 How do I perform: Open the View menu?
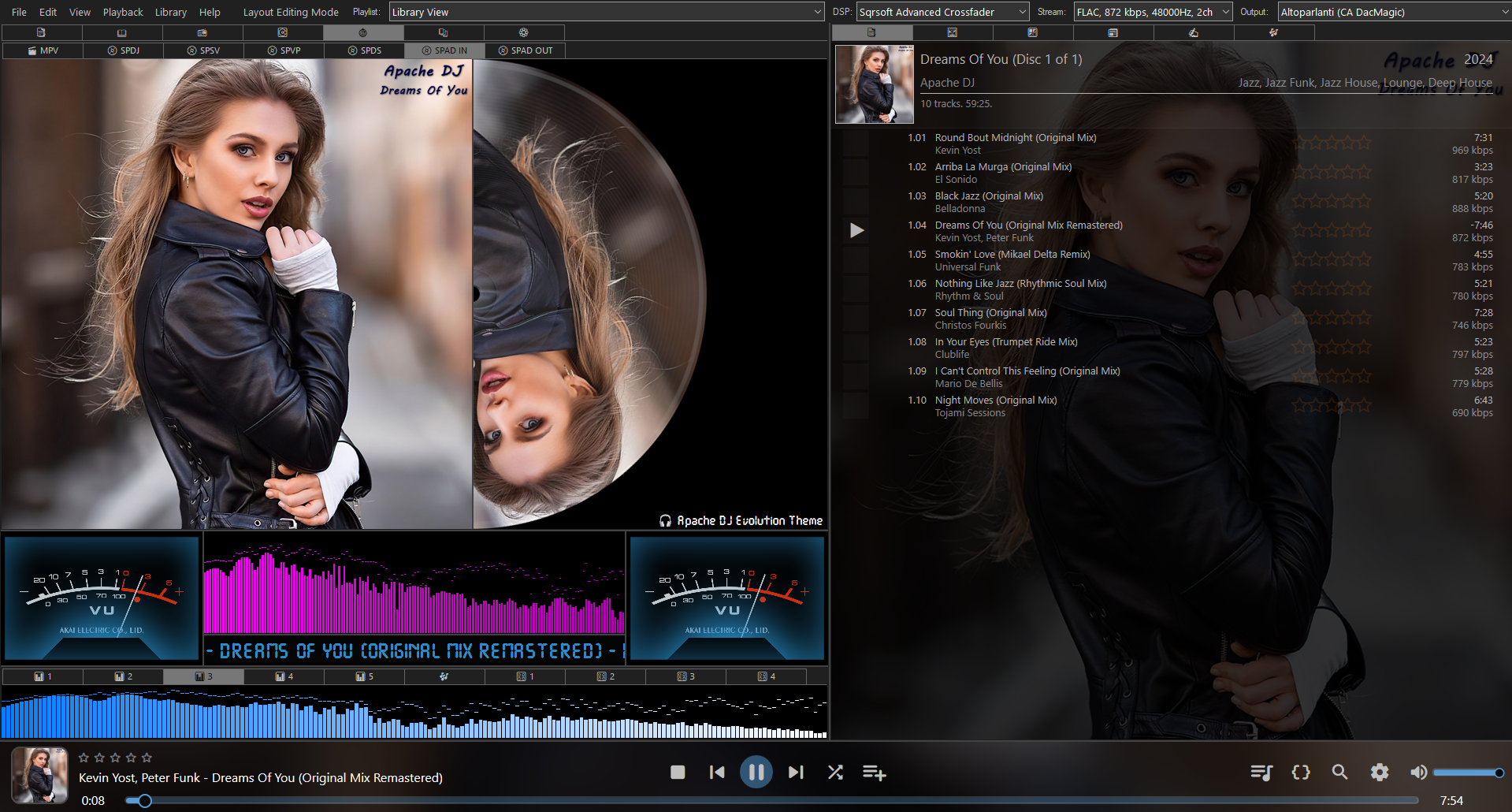[80, 12]
